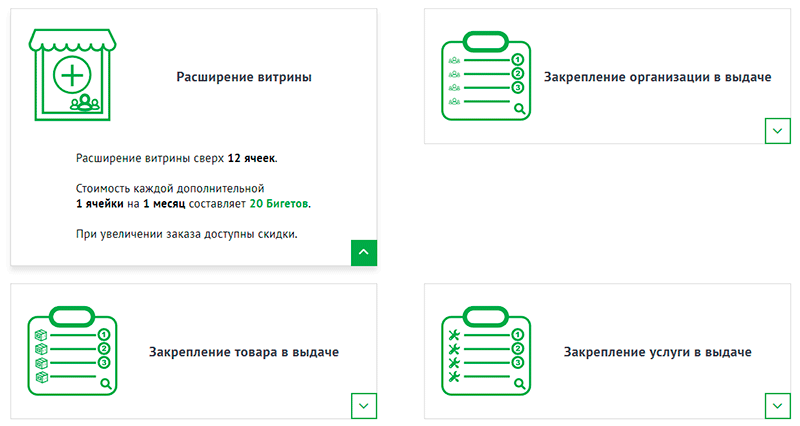This screenshot has width=800, height=426.
Task: Expand the Закрепление товара в выдаче card
Action: (364, 406)
